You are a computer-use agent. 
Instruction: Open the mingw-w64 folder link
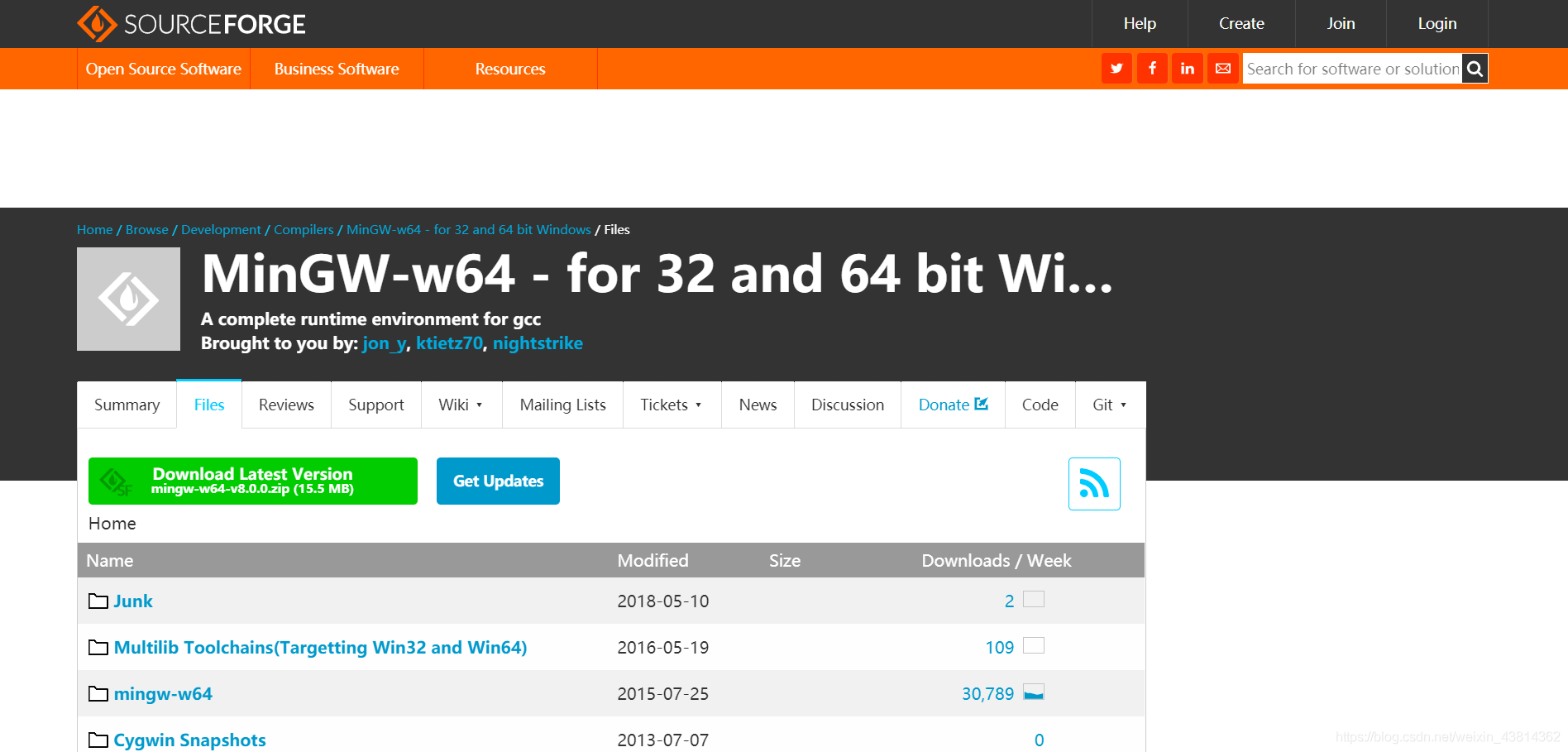pyautogui.click(x=163, y=694)
